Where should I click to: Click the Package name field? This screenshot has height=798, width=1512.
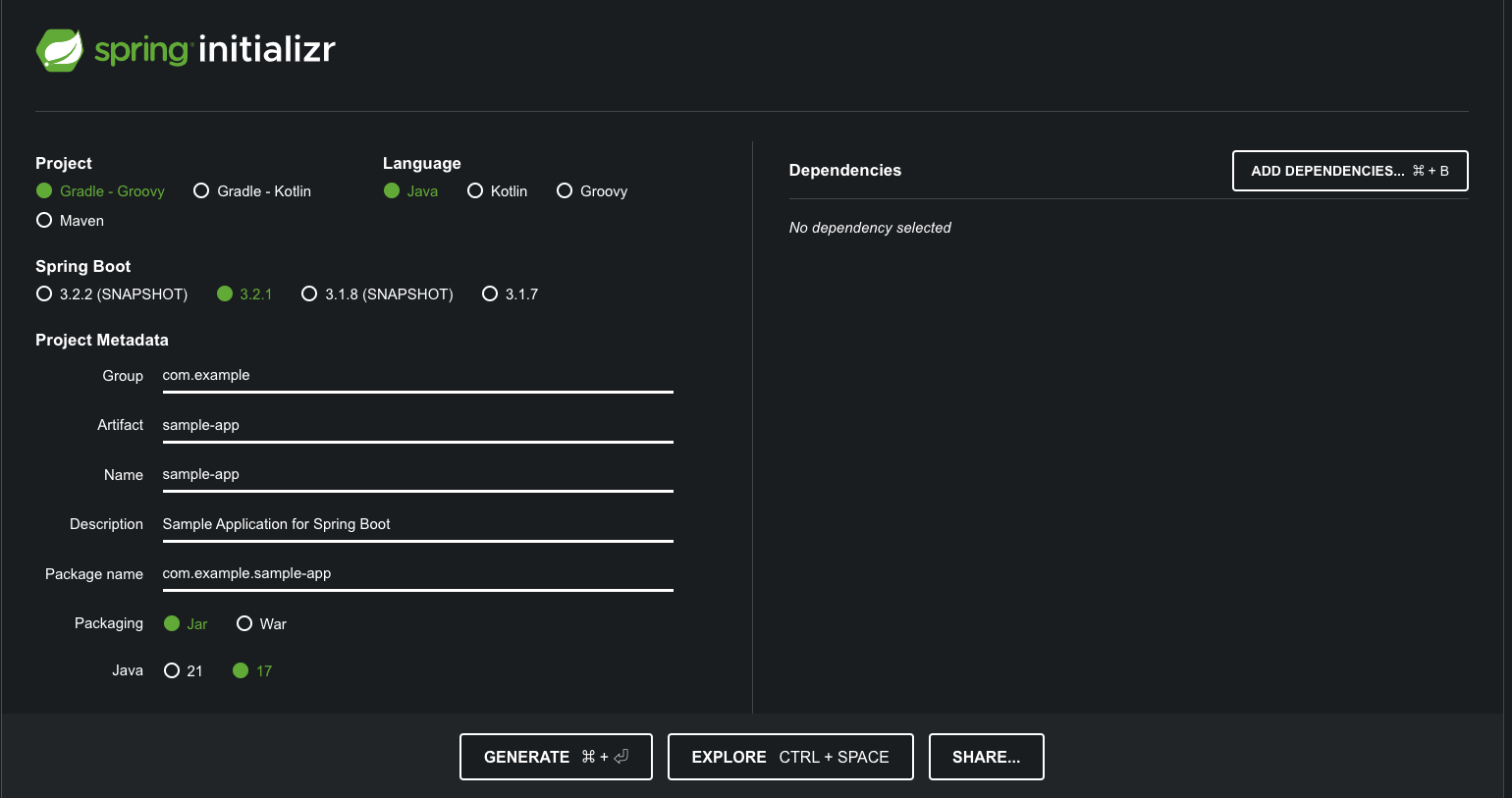click(417, 573)
